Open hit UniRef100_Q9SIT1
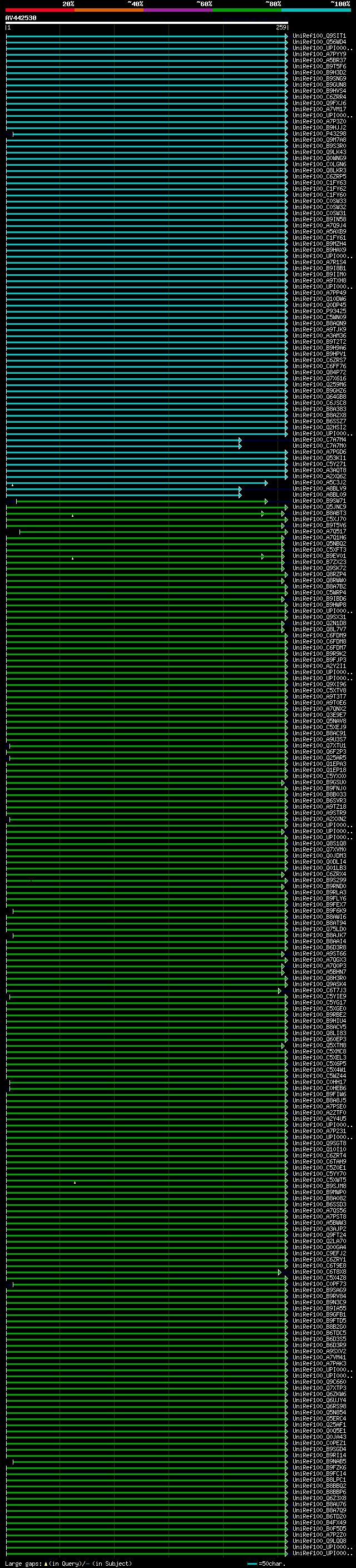 [319, 36]
